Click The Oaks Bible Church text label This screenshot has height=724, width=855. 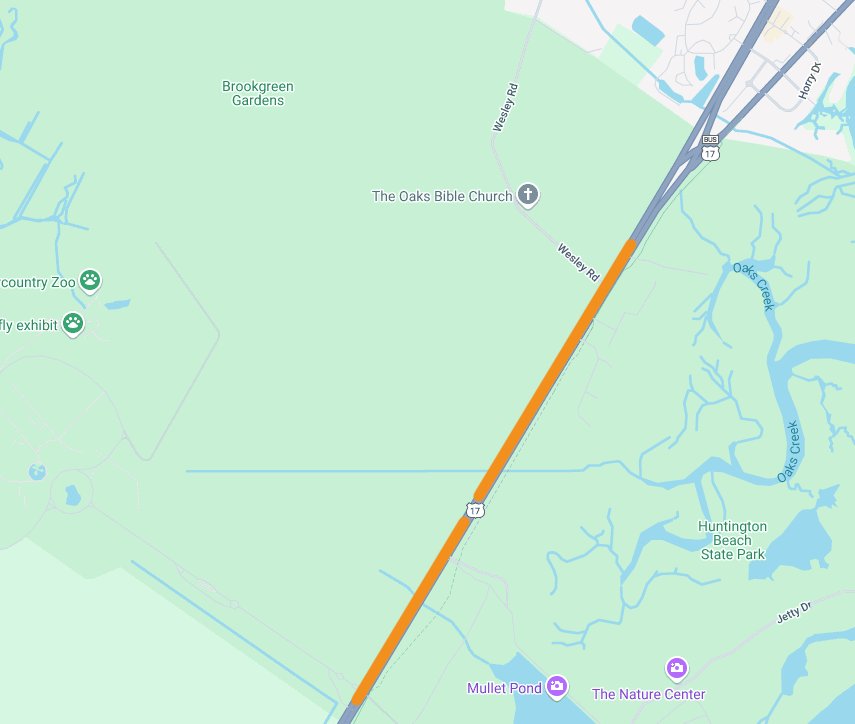tap(442, 196)
